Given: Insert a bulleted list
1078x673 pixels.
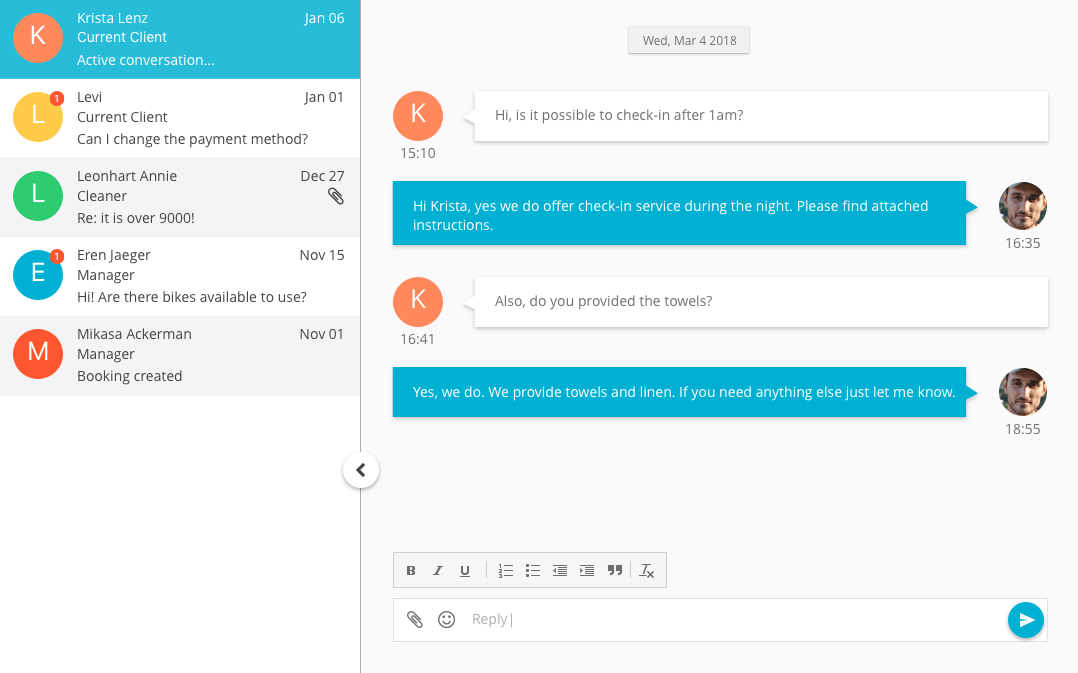Looking at the screenshot, I should (x=533, y=571).
